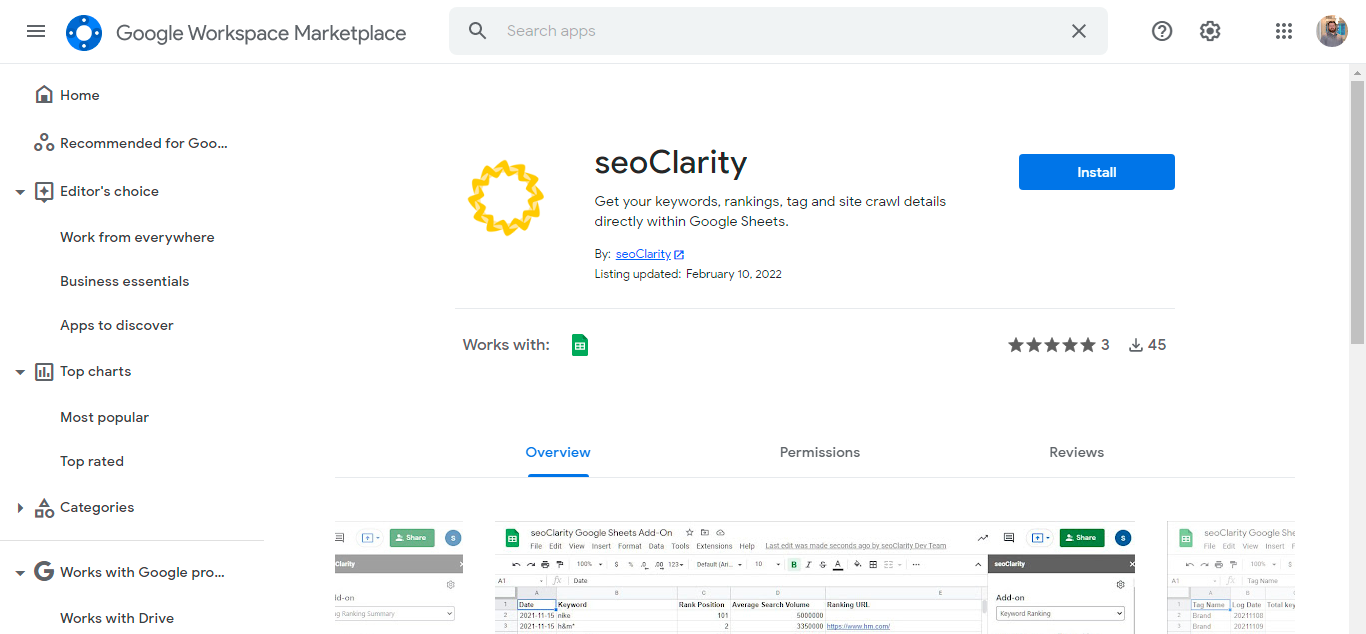Click the user profile avatar
The height and width of the screenshot is (634, 1366).
(1331, 31)
